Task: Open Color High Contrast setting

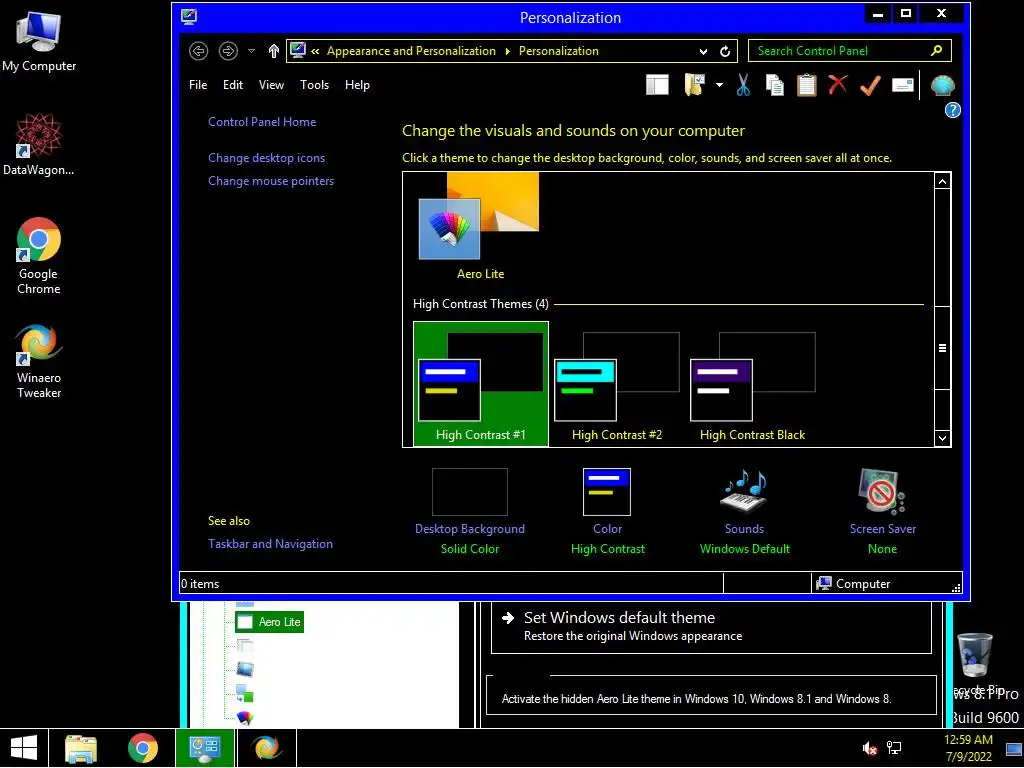Action: tap(607, 511)
